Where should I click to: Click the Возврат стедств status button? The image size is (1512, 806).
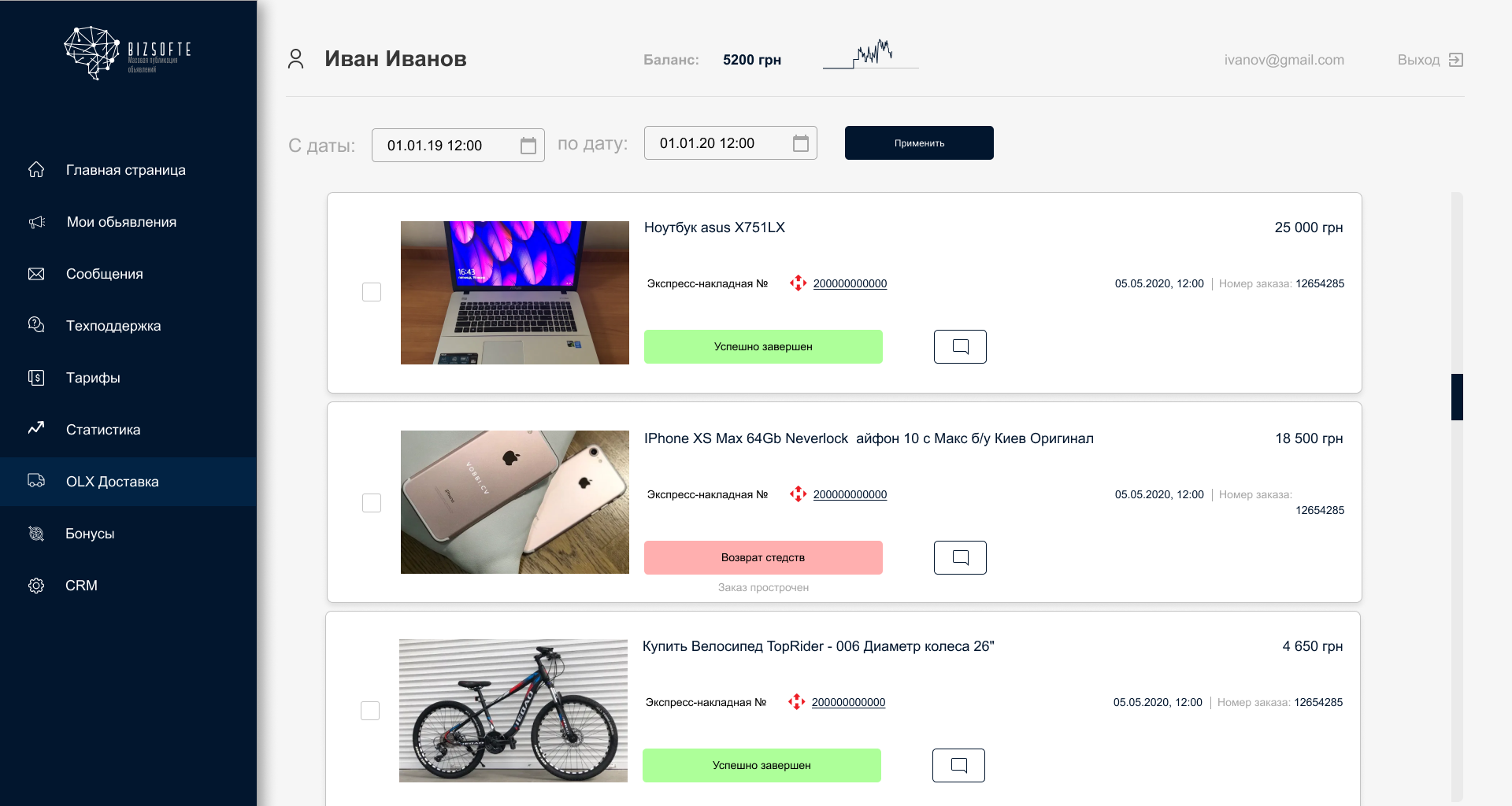tap(763, 557)
